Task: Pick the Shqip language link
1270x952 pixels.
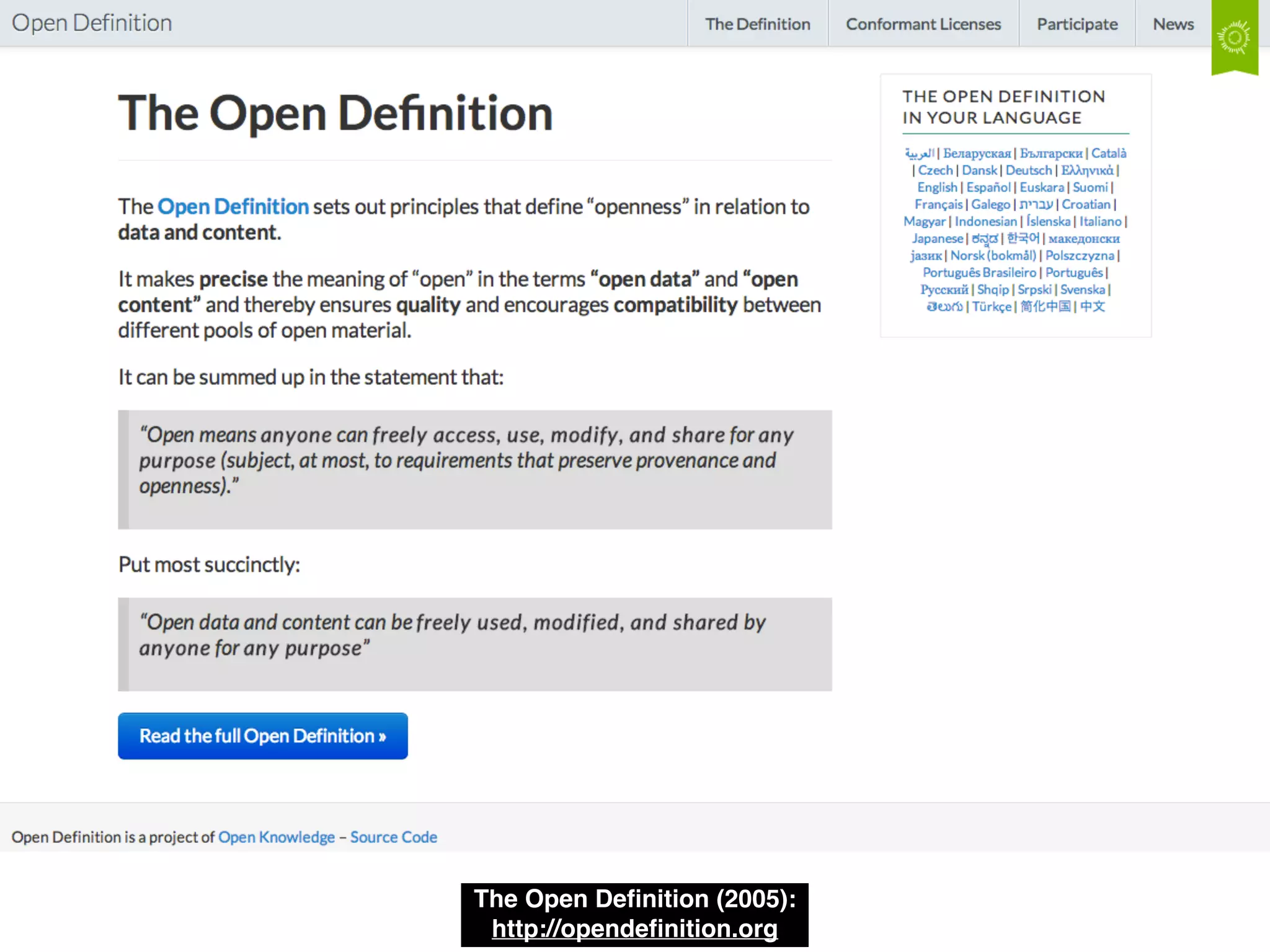Action: pos(993,289)
